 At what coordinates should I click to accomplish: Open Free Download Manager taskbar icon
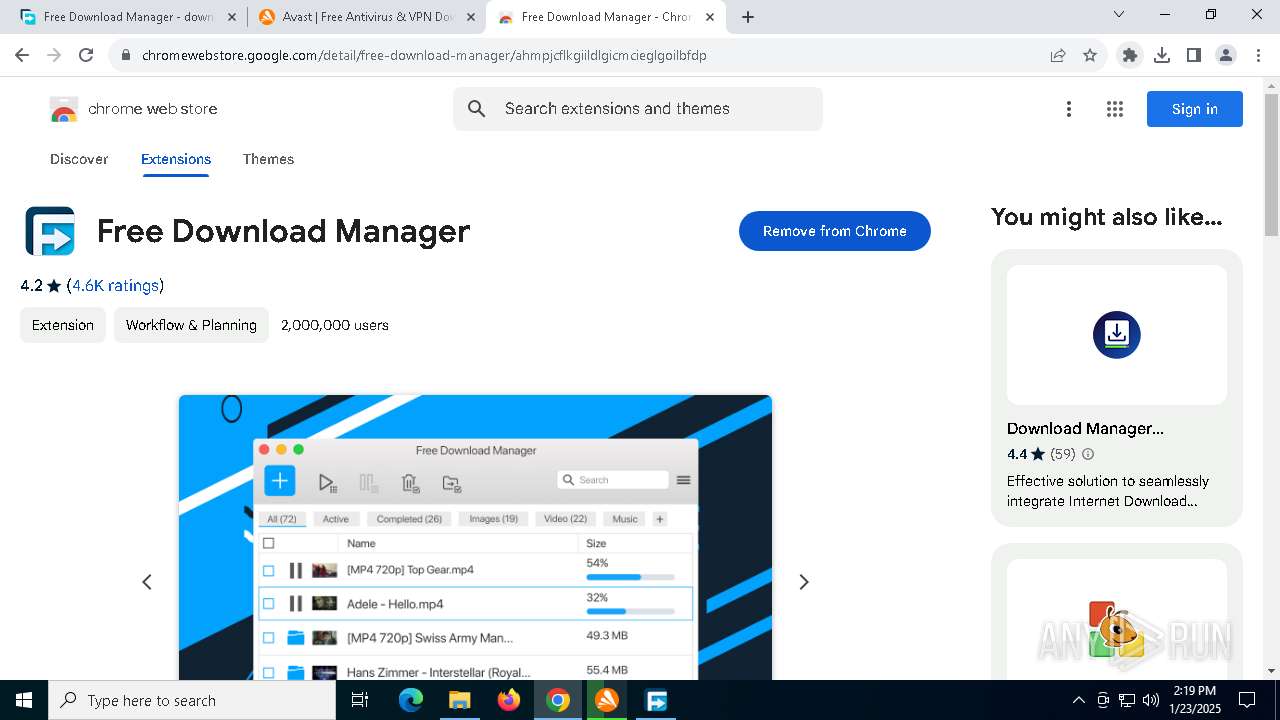[x=656, y=700]
